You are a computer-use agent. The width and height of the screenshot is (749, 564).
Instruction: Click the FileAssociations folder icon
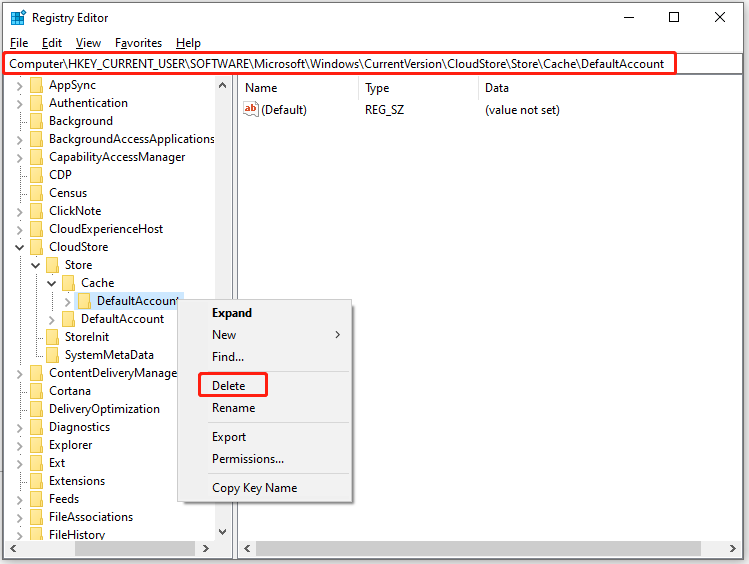click(x=36, y=517)
